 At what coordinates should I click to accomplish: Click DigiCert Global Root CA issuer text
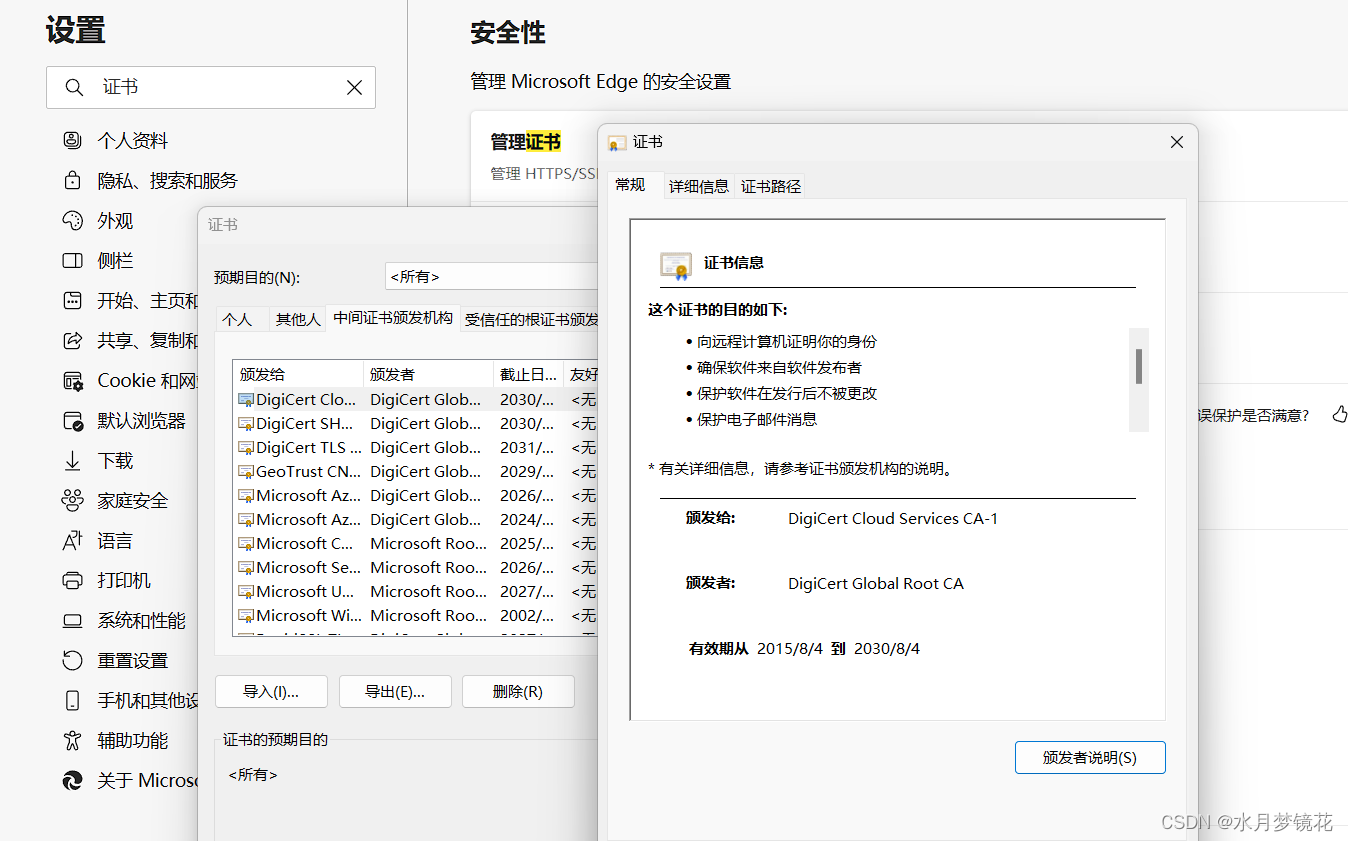coord(876,583)
